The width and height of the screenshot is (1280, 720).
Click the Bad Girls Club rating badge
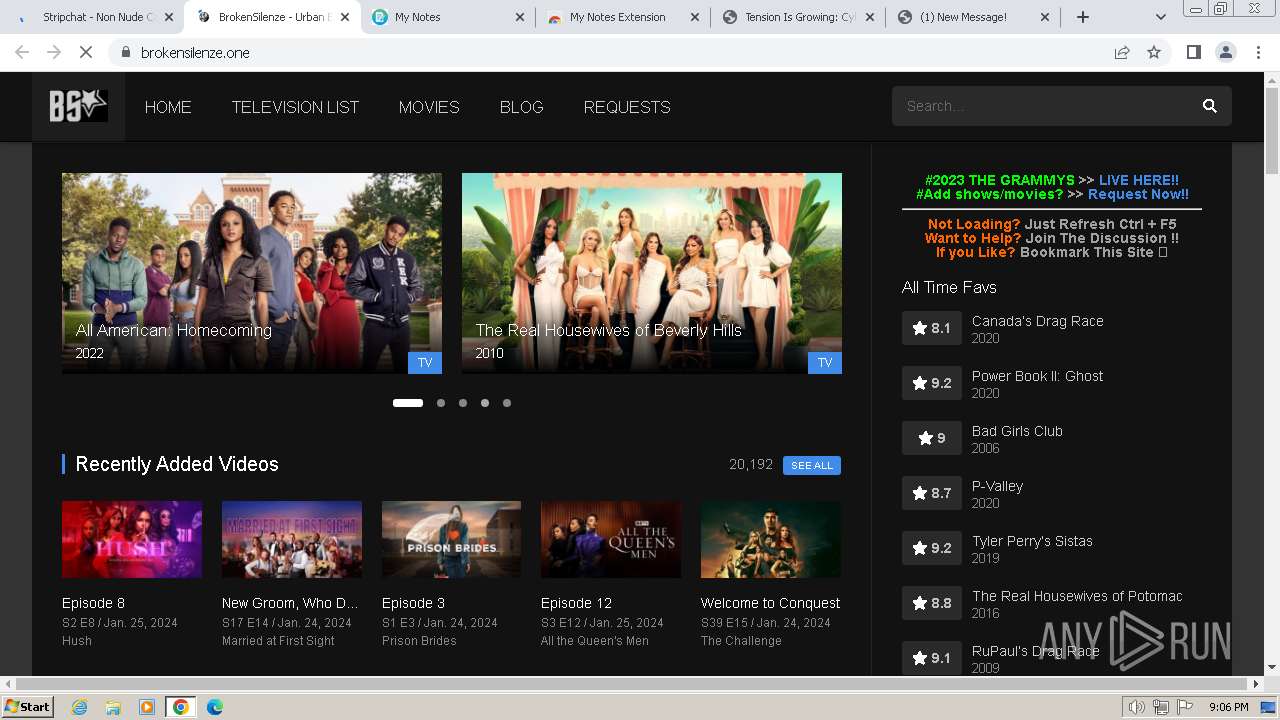931,438
